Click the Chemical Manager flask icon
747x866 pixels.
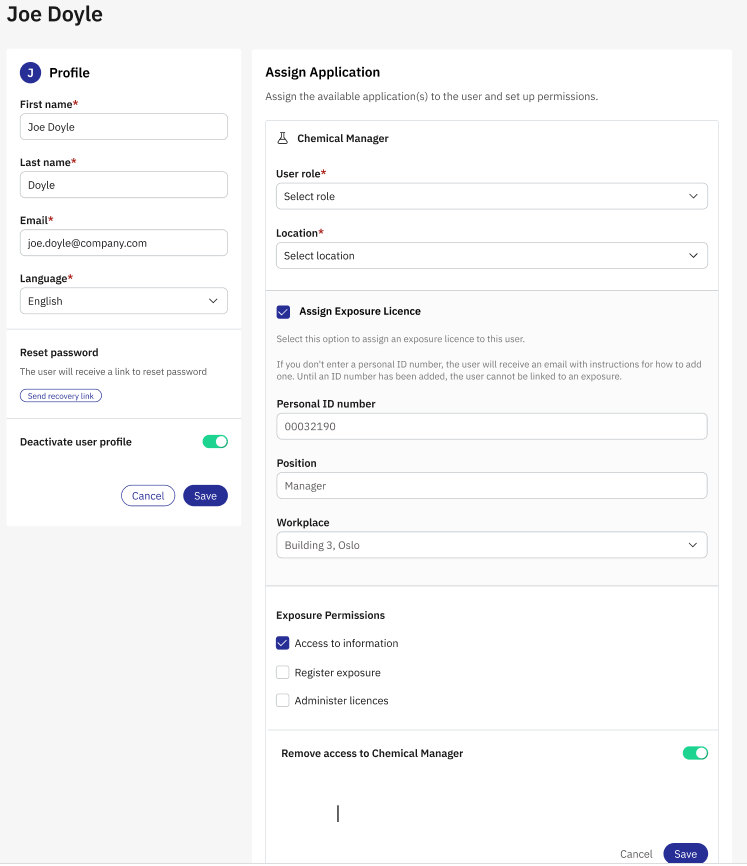click(282, 139)
